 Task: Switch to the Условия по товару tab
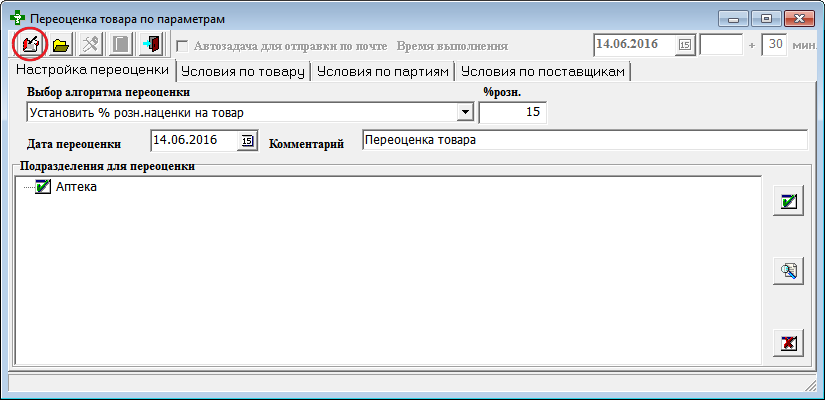(x=243, y=72)
